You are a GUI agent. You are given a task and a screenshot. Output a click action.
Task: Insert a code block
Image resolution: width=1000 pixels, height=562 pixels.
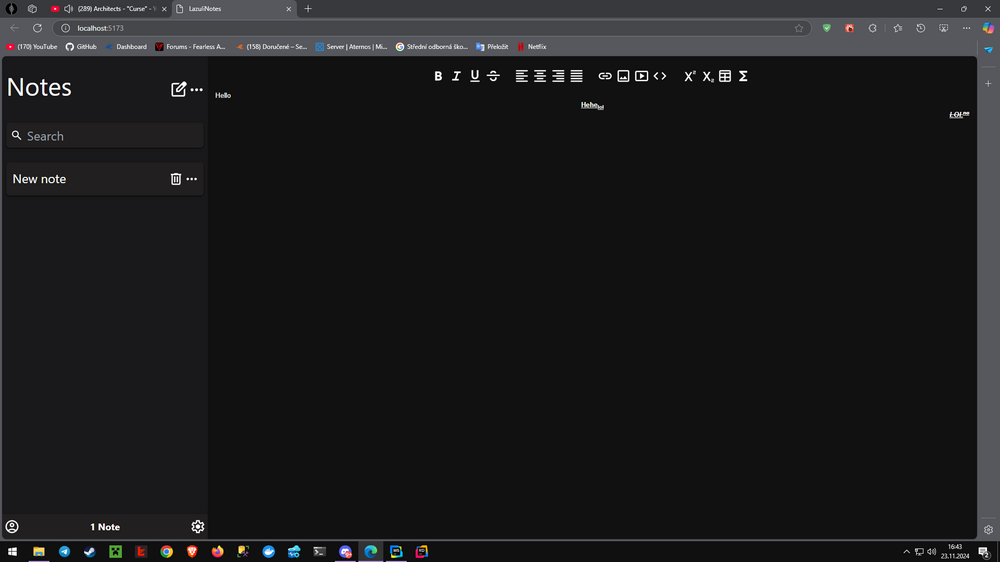660,76
